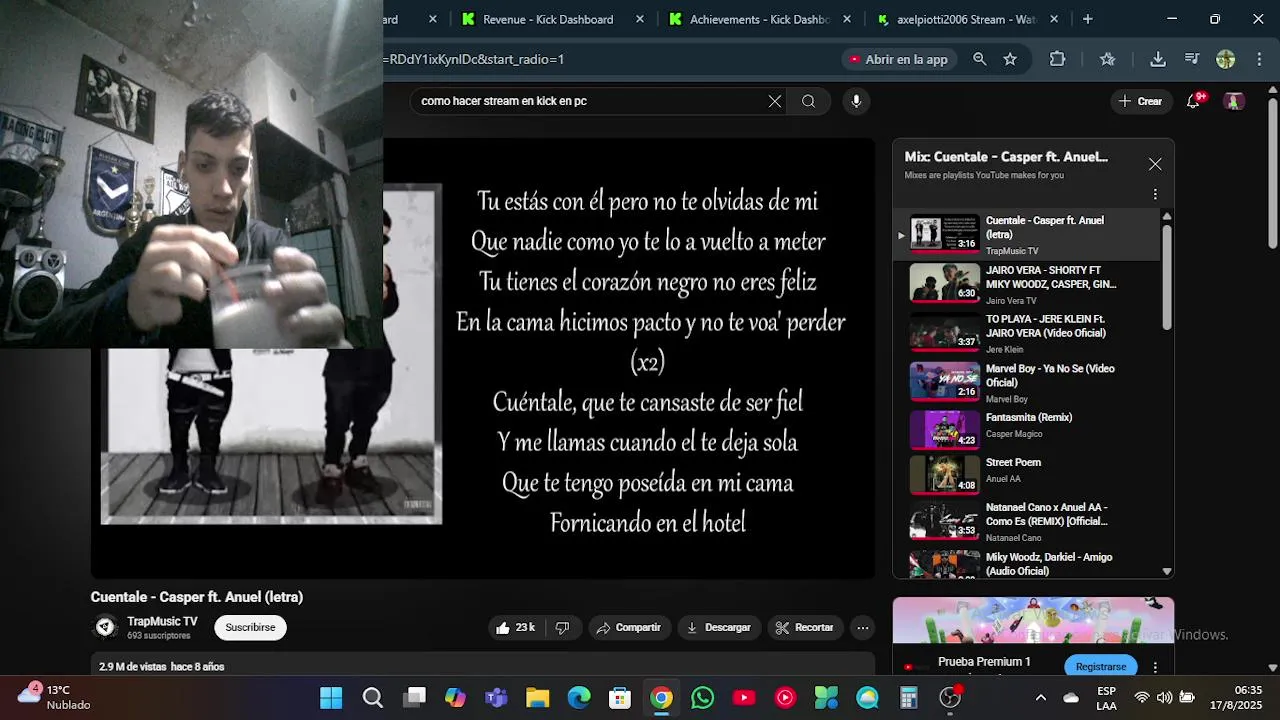Like the video with 23 k likes
This screenshot has width=1280, height=720.
tap(515, 628)
